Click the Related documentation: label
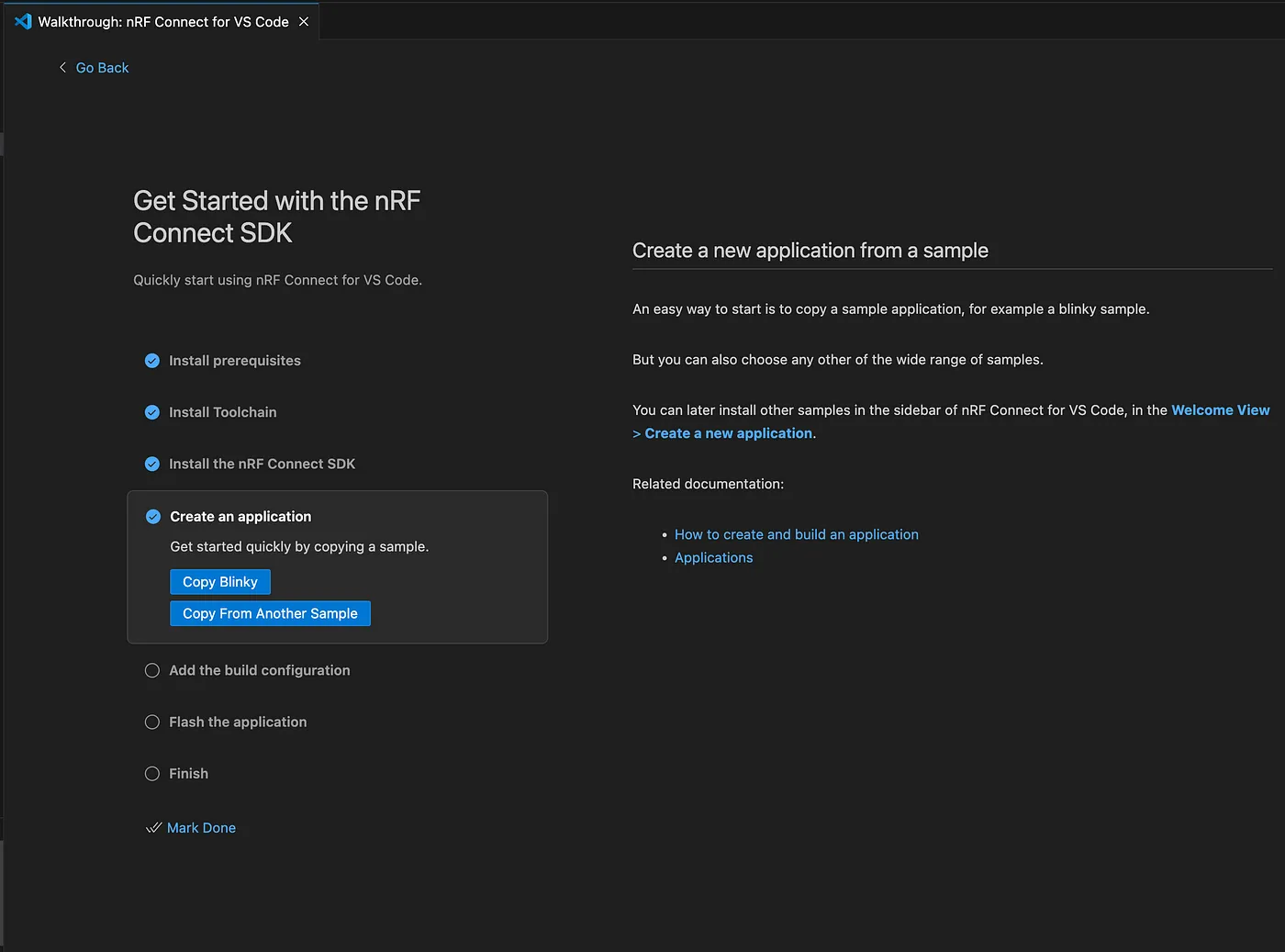 (708, 484)
